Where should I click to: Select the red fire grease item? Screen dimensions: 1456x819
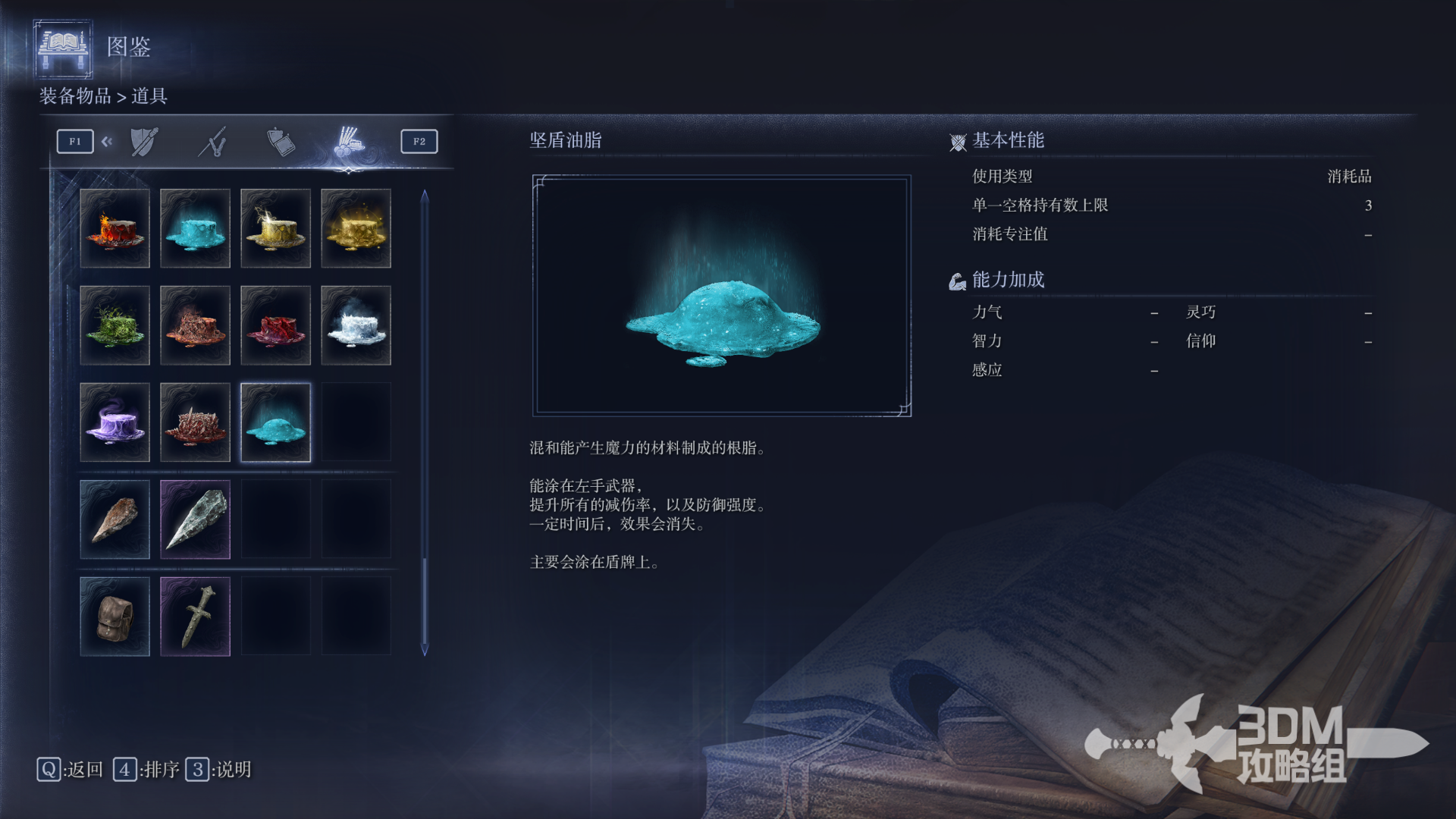coord(115,228)
